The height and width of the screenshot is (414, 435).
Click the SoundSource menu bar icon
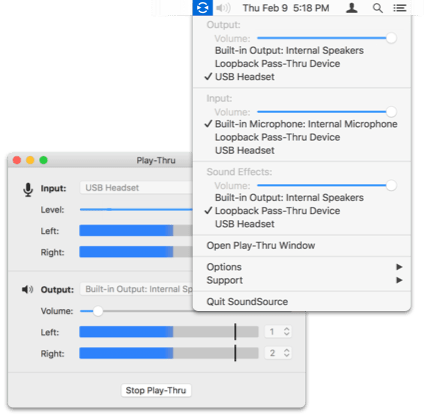[x=202, y=7]
